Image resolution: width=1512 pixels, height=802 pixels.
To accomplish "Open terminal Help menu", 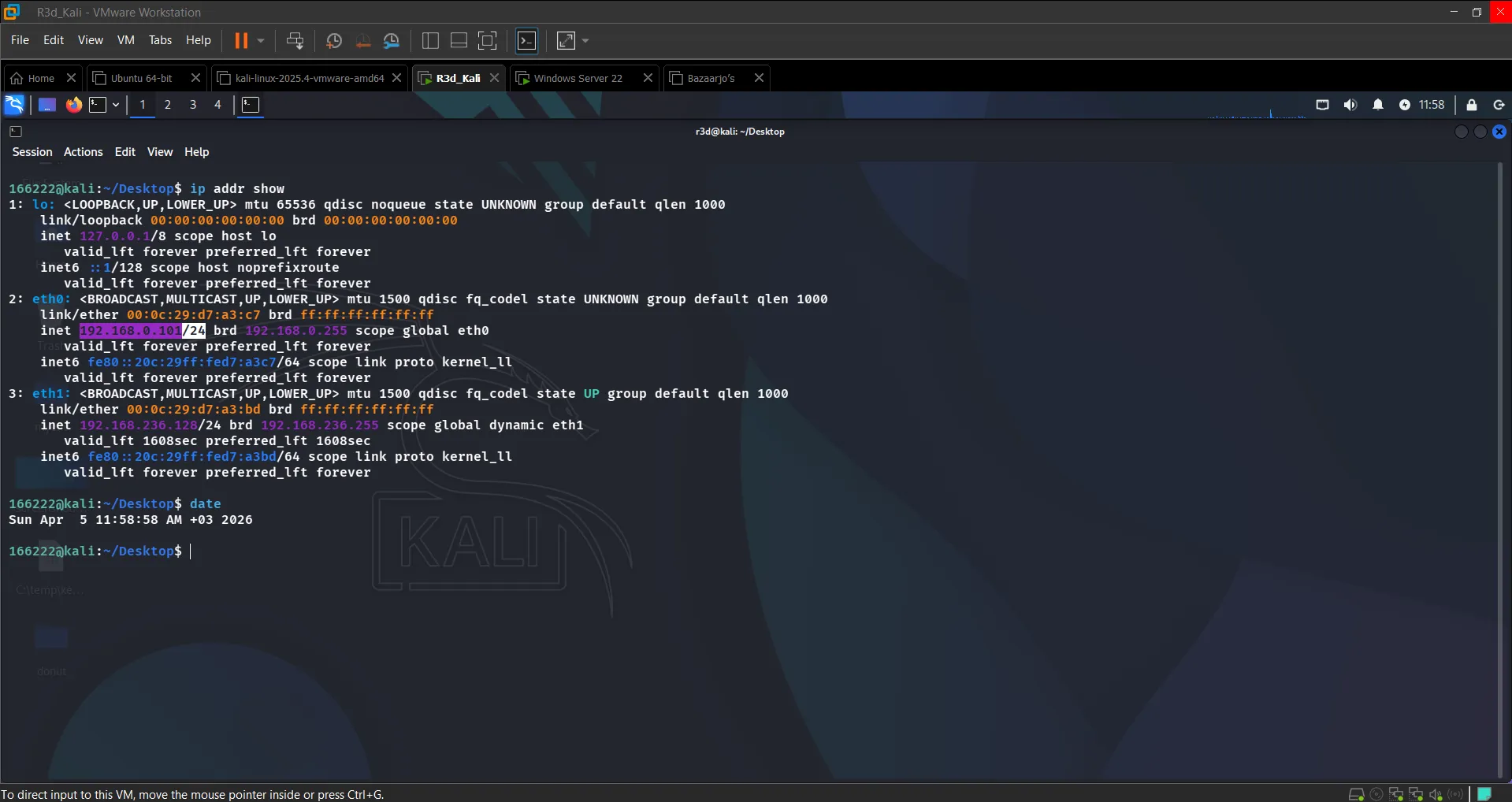I will point(197,152).
